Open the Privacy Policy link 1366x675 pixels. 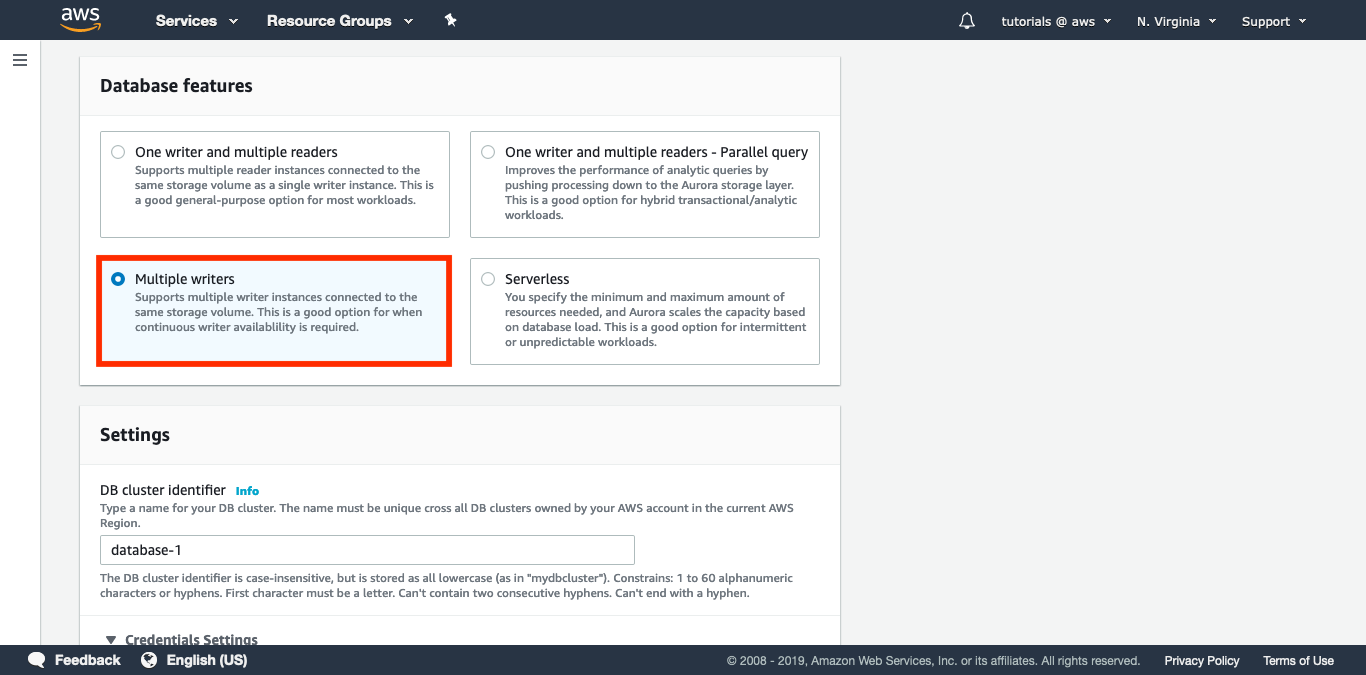[x=1201, y=660]
